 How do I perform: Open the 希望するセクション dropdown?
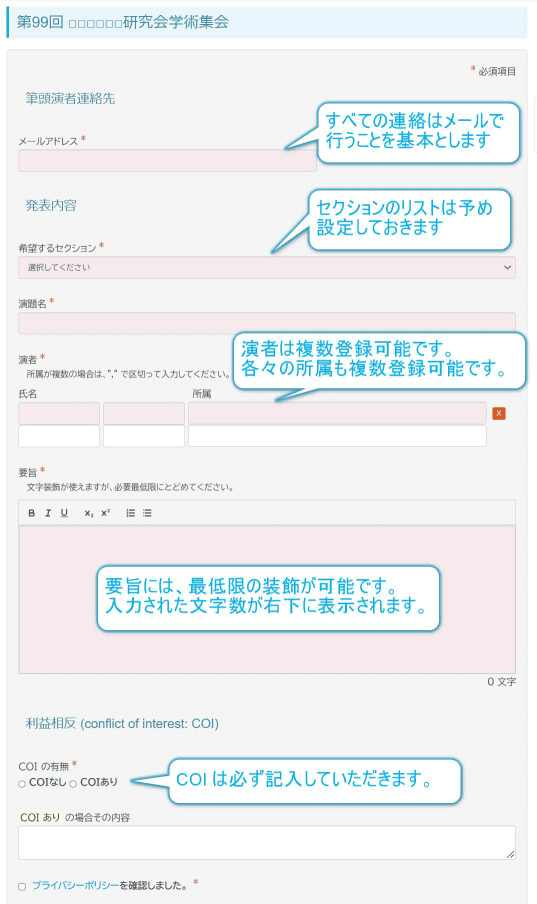tap(267, 268)
